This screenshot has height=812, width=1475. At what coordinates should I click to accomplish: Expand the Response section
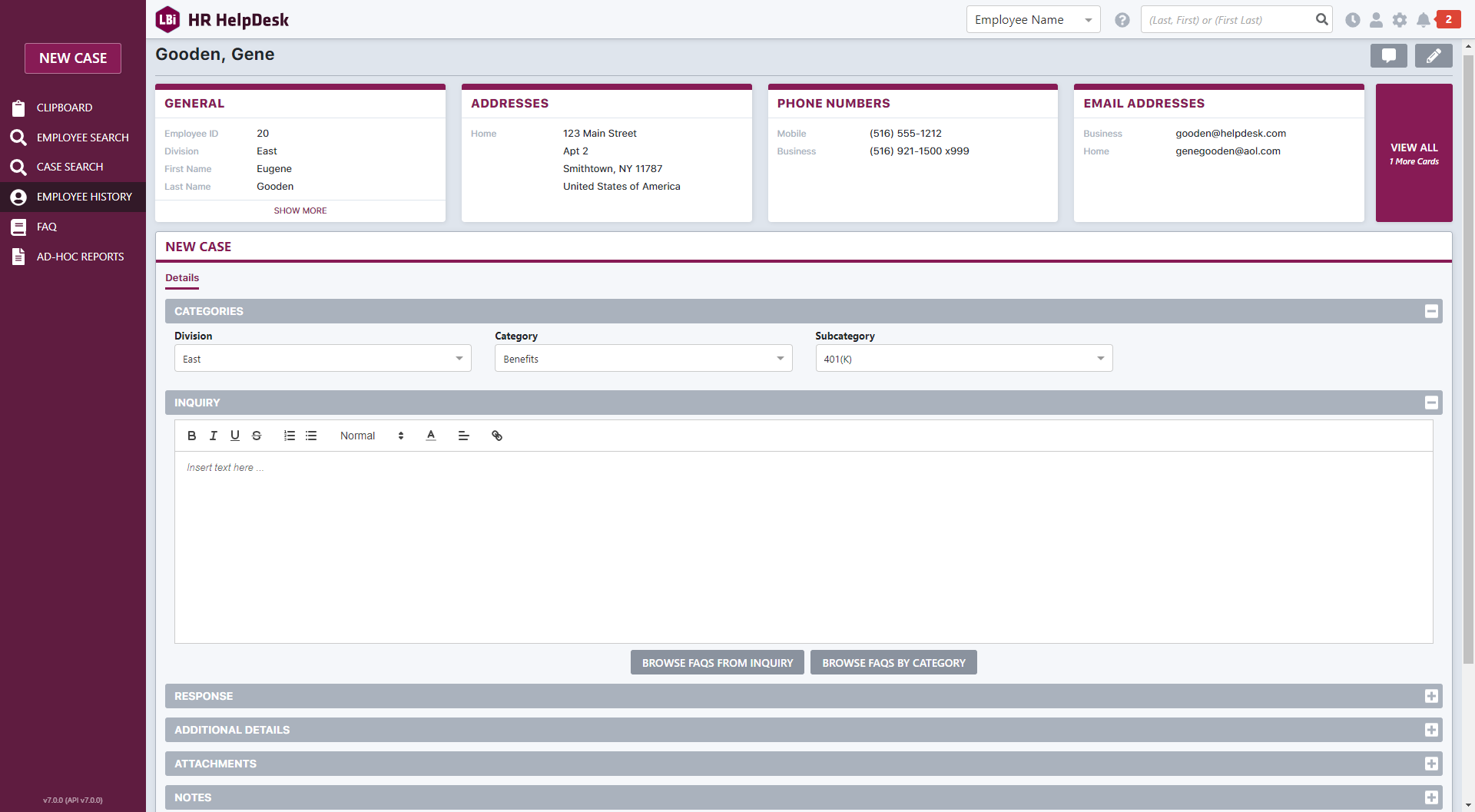click(x=1430, y=696)
